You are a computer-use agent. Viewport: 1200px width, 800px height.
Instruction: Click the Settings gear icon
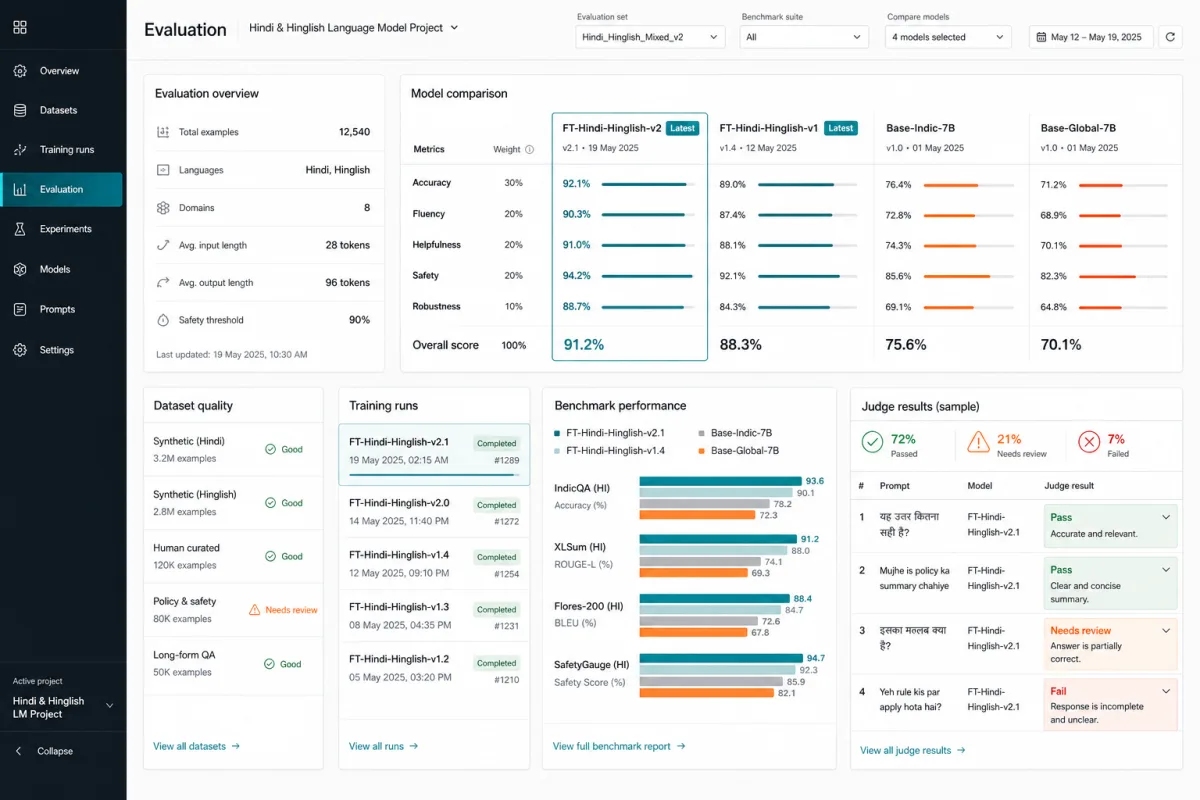tap(20, 350)
